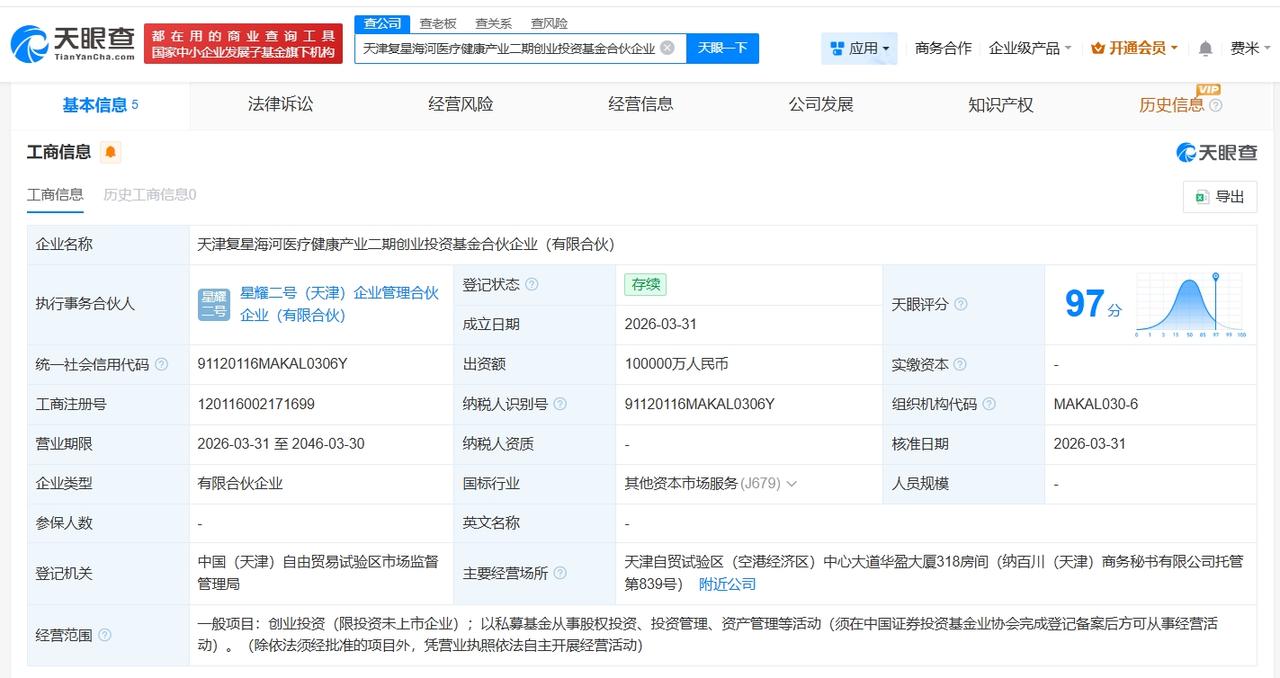Expand the 其他资本市场服务 industry chevron

[x=791, y=483]
